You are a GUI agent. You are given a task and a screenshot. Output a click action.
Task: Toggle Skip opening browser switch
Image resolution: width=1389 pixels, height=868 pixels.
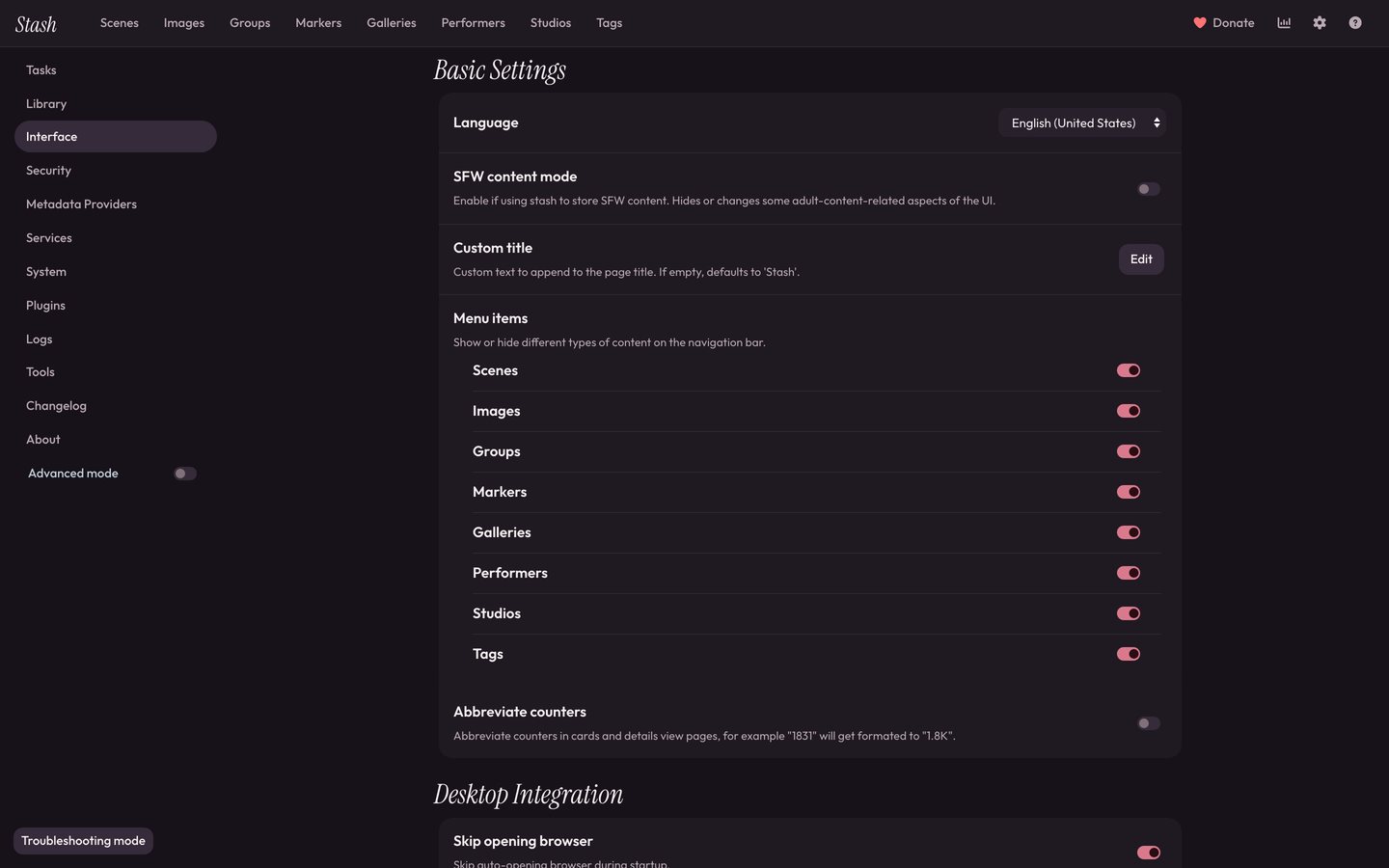[1148, 853]
